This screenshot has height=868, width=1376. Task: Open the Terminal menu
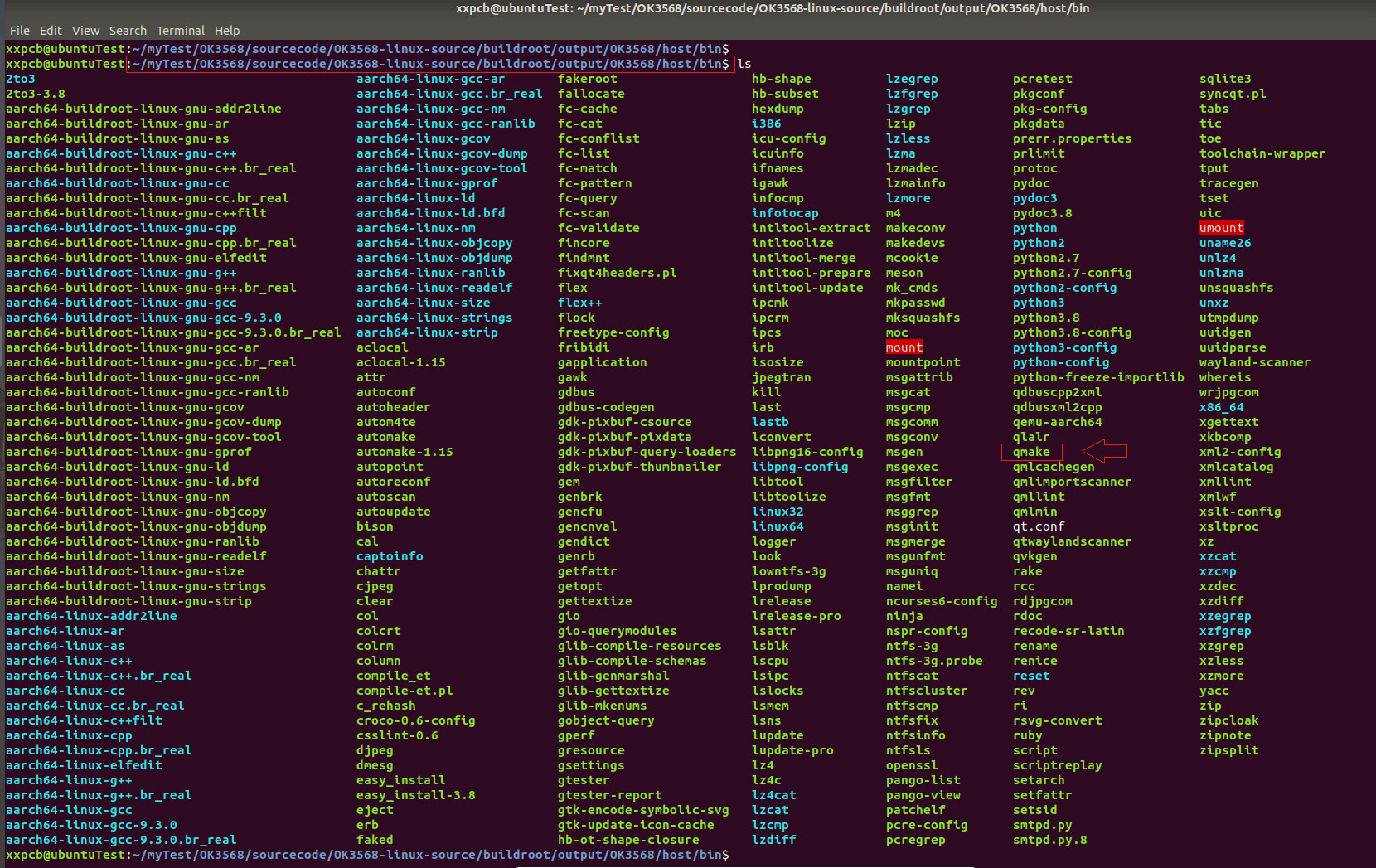tap(181, 31)
